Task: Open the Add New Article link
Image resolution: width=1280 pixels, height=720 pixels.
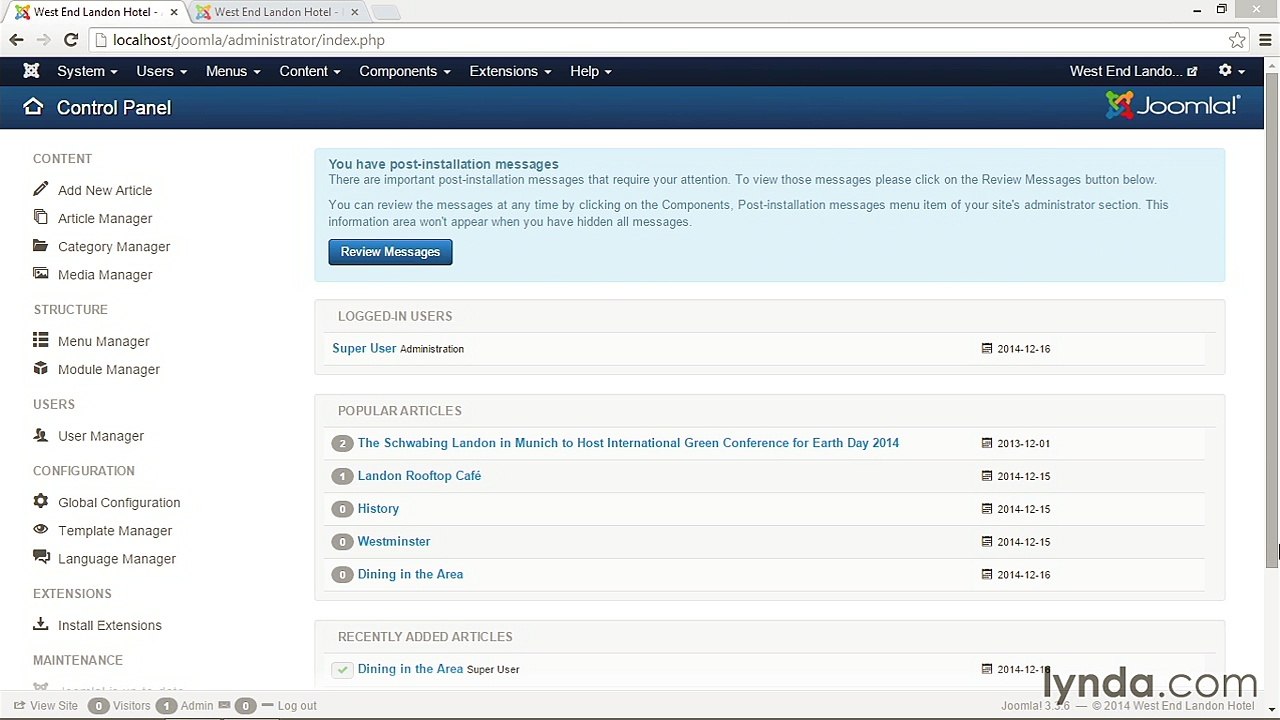Action: (x=105, y=190)
